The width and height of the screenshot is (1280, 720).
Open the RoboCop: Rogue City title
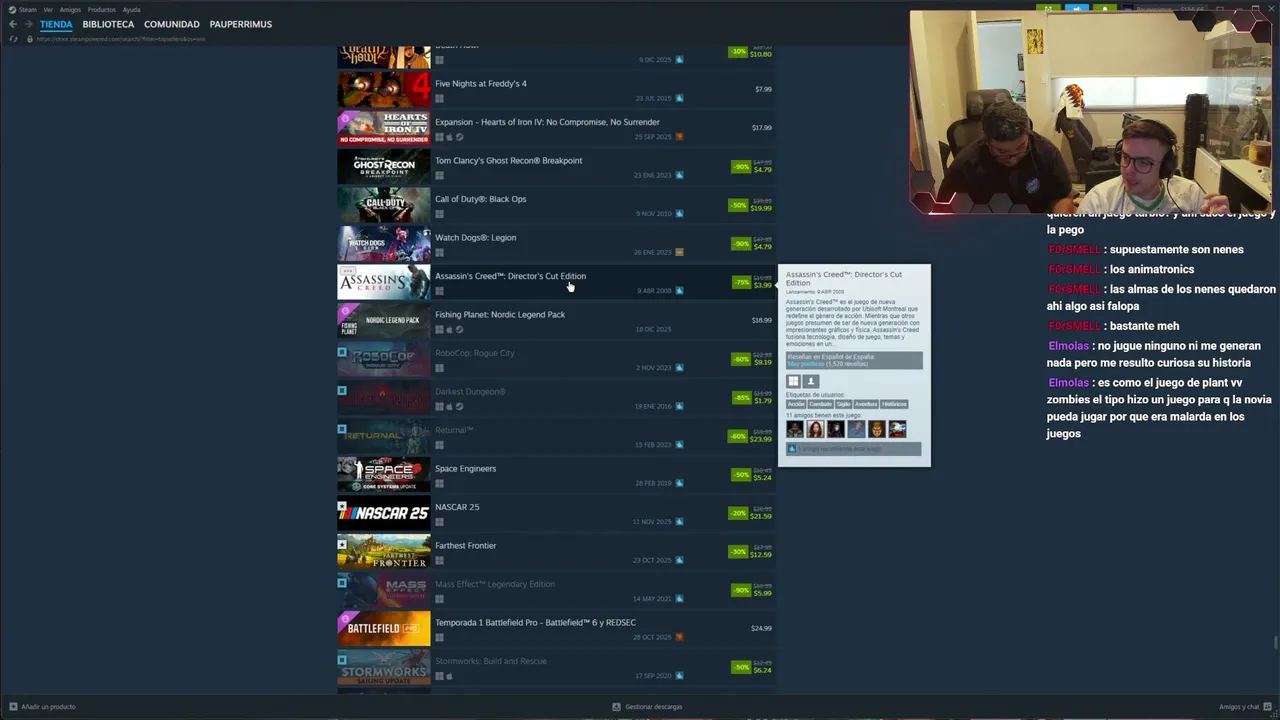475,353
